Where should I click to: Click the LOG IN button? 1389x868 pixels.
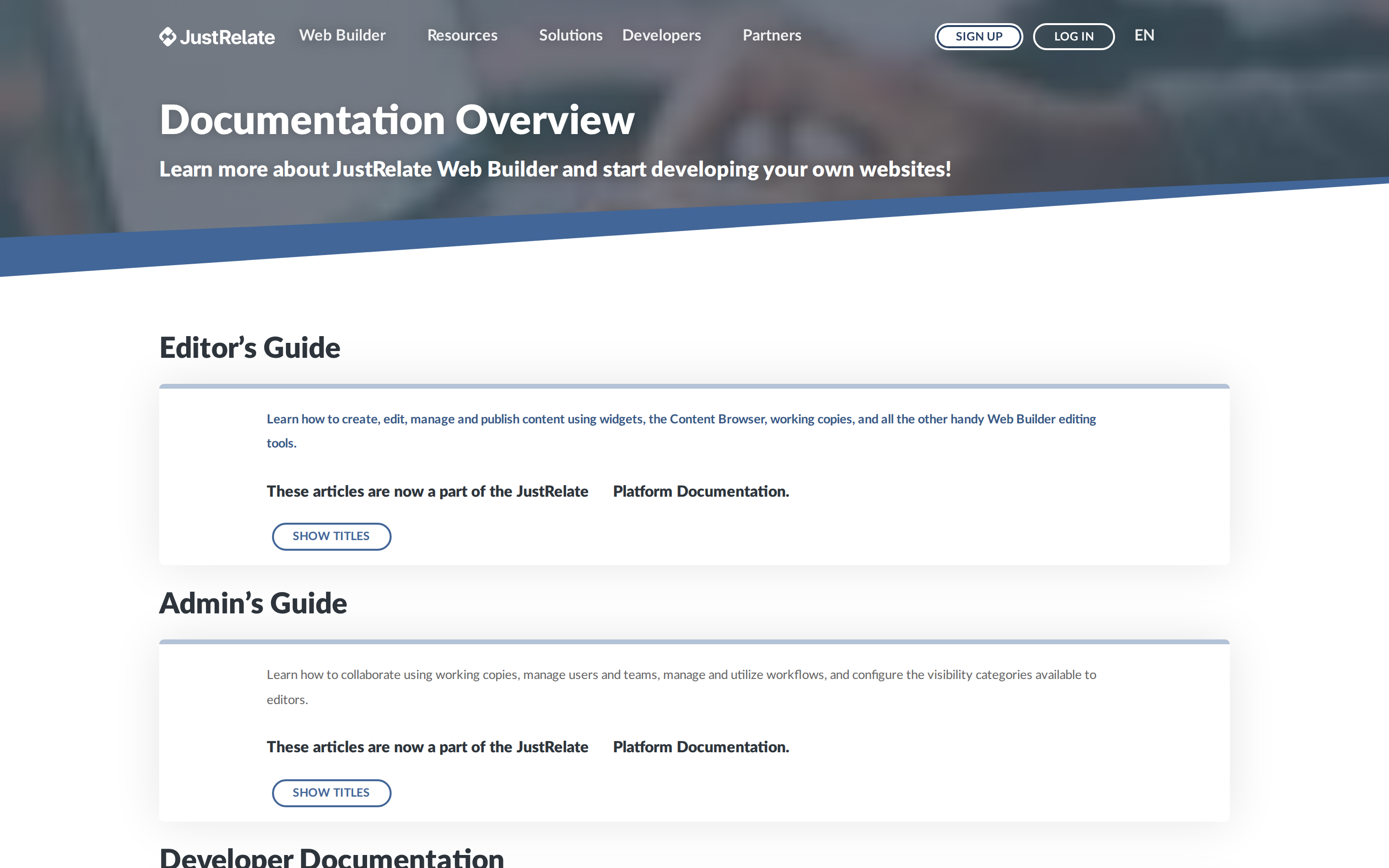coord(1073,36)
